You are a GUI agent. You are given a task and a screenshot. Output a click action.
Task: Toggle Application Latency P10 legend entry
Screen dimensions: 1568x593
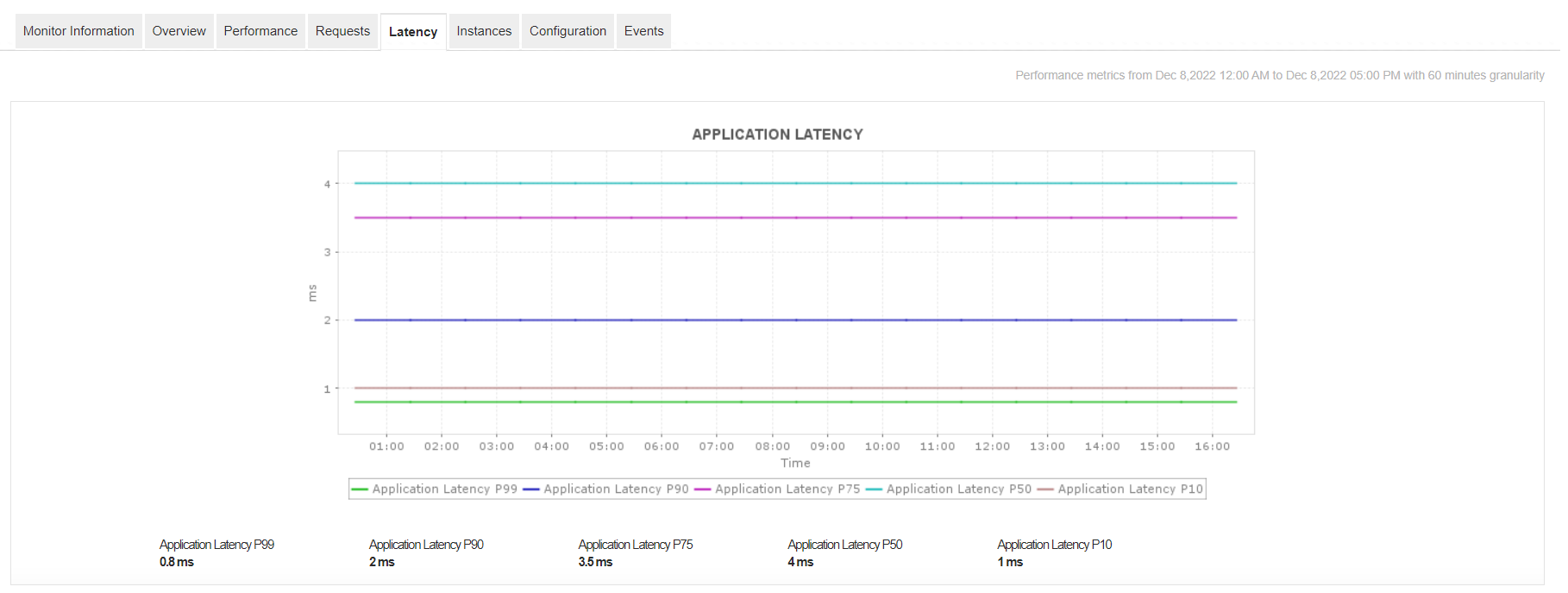[x=1120, y=489]
